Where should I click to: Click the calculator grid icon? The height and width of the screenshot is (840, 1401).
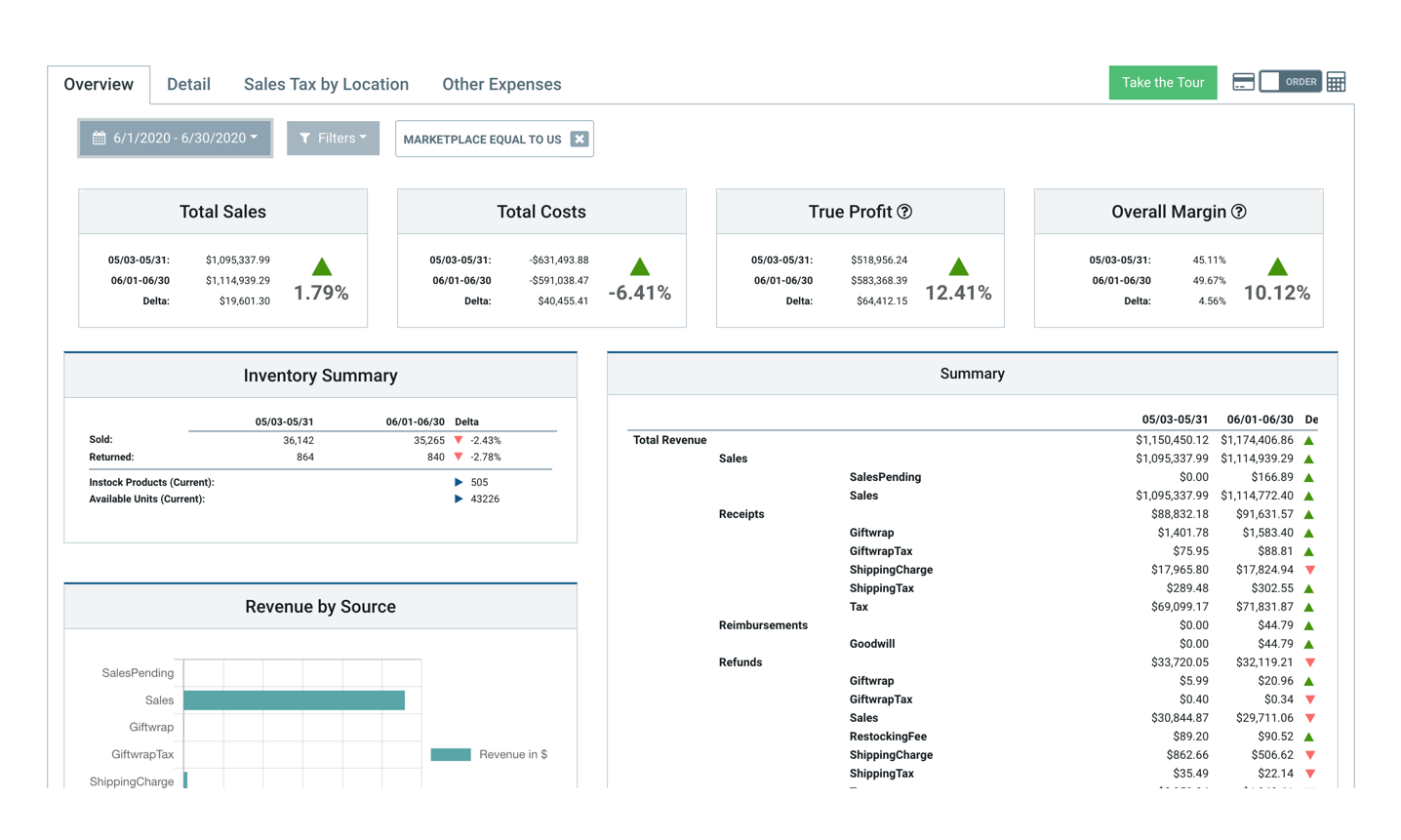coord(1336,82)
